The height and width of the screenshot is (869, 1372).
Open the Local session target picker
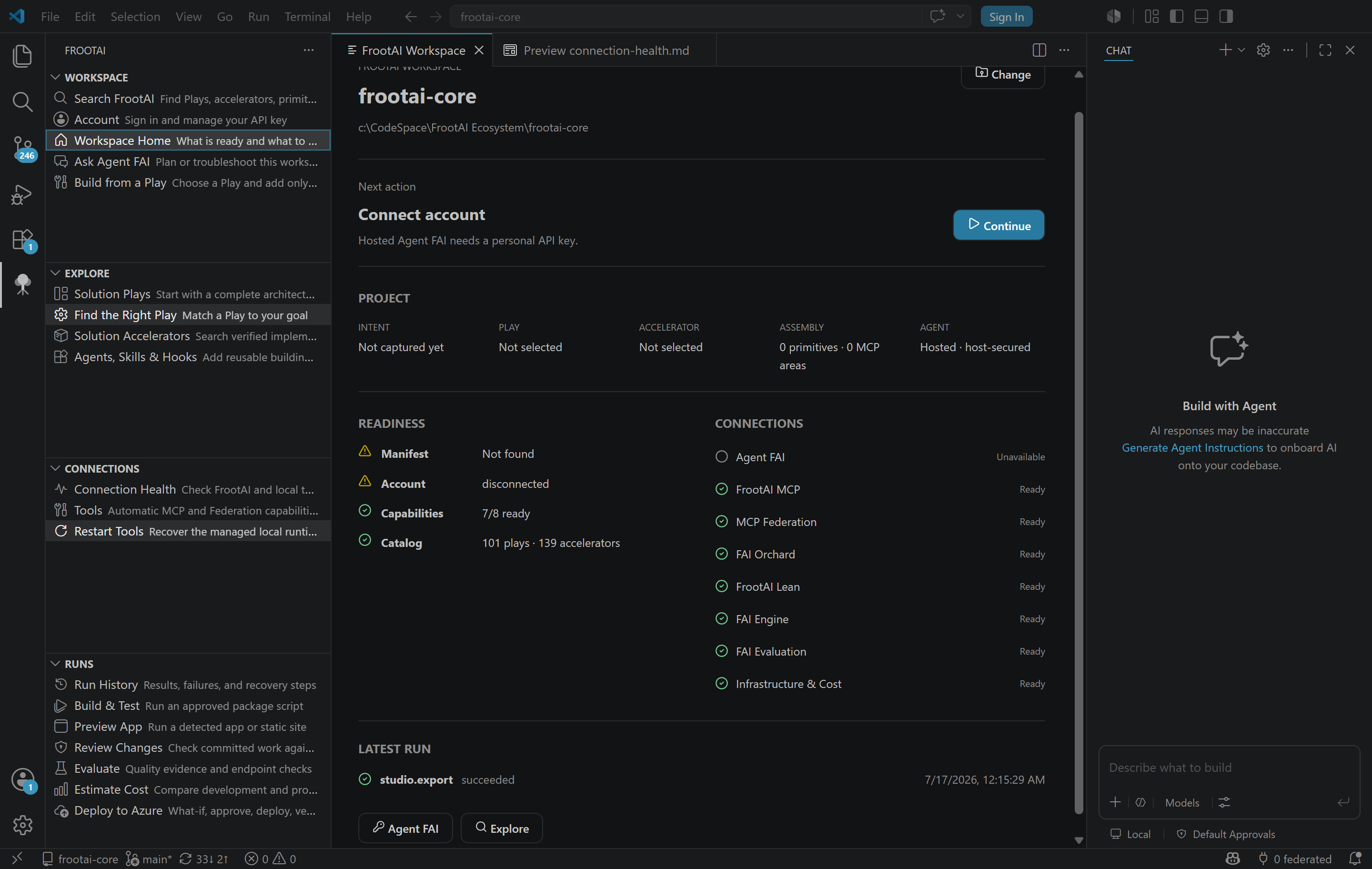[1130, 834]
